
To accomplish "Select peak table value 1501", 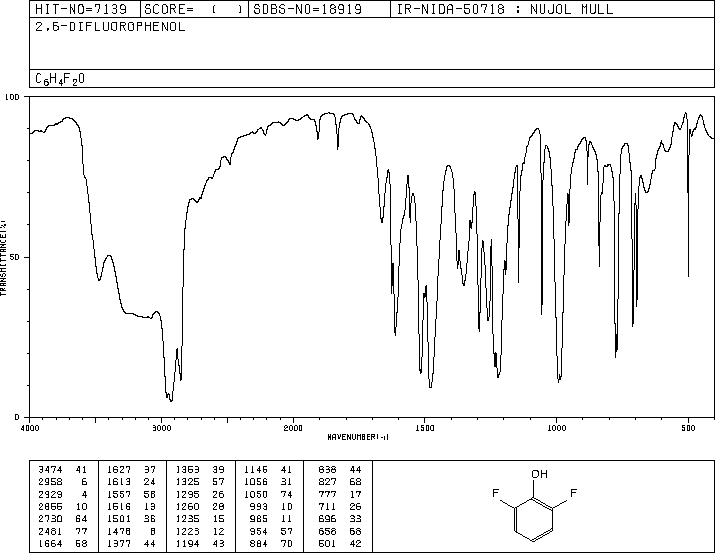I will pos(119,519).
